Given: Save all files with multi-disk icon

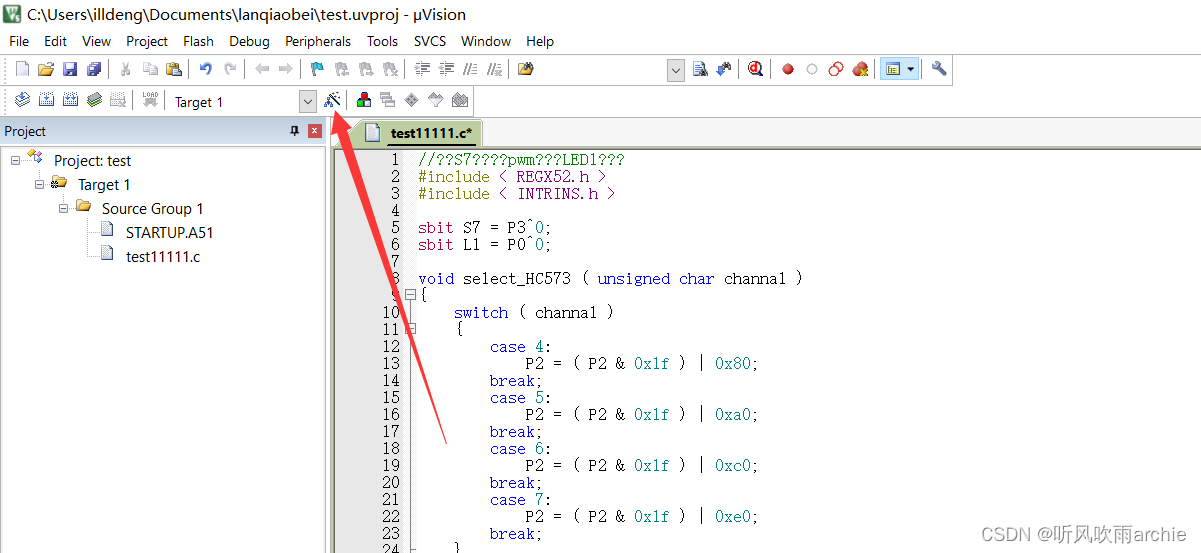Looking at the screenshot, I should (x=94, y=69).
